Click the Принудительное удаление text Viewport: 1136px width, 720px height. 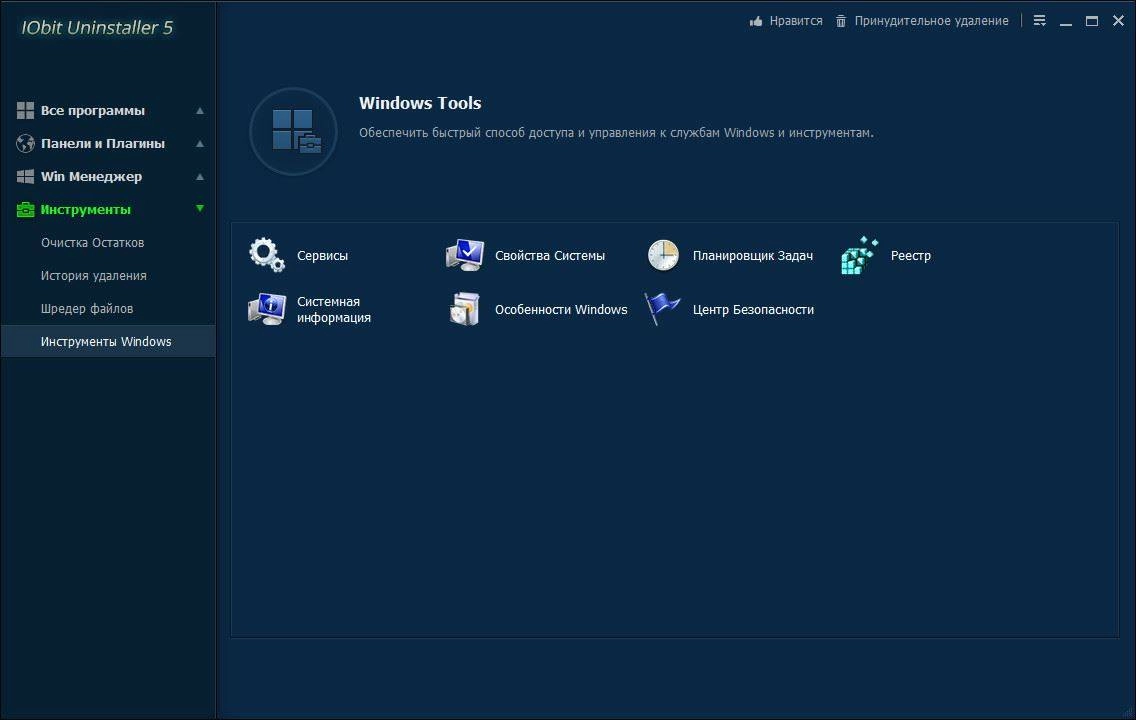pos(932,21)
